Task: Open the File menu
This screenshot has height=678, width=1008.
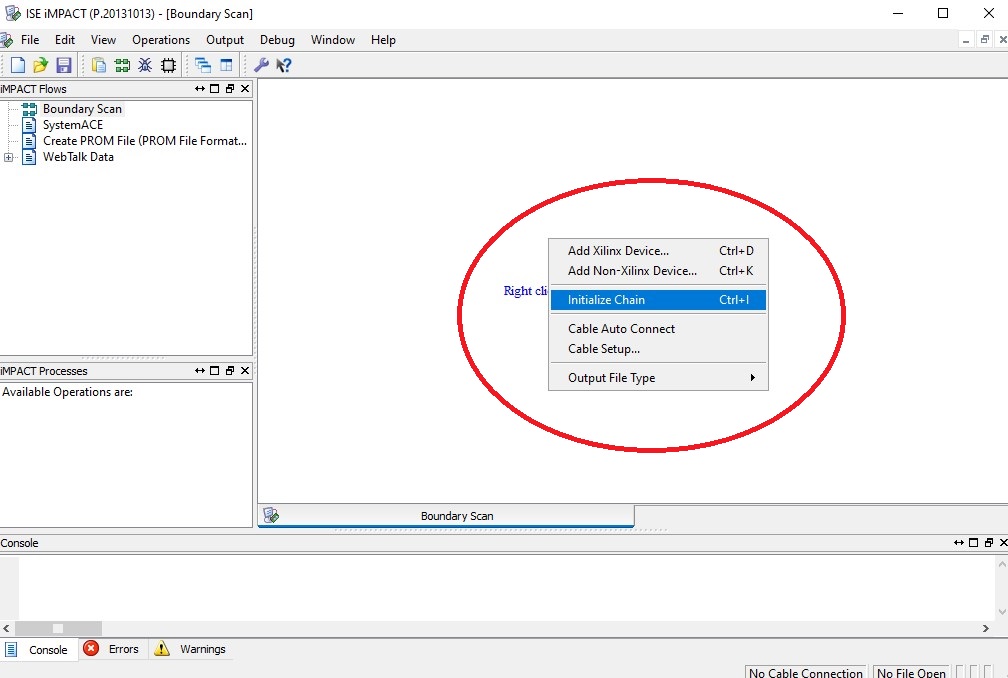Action: coord(30,40)
